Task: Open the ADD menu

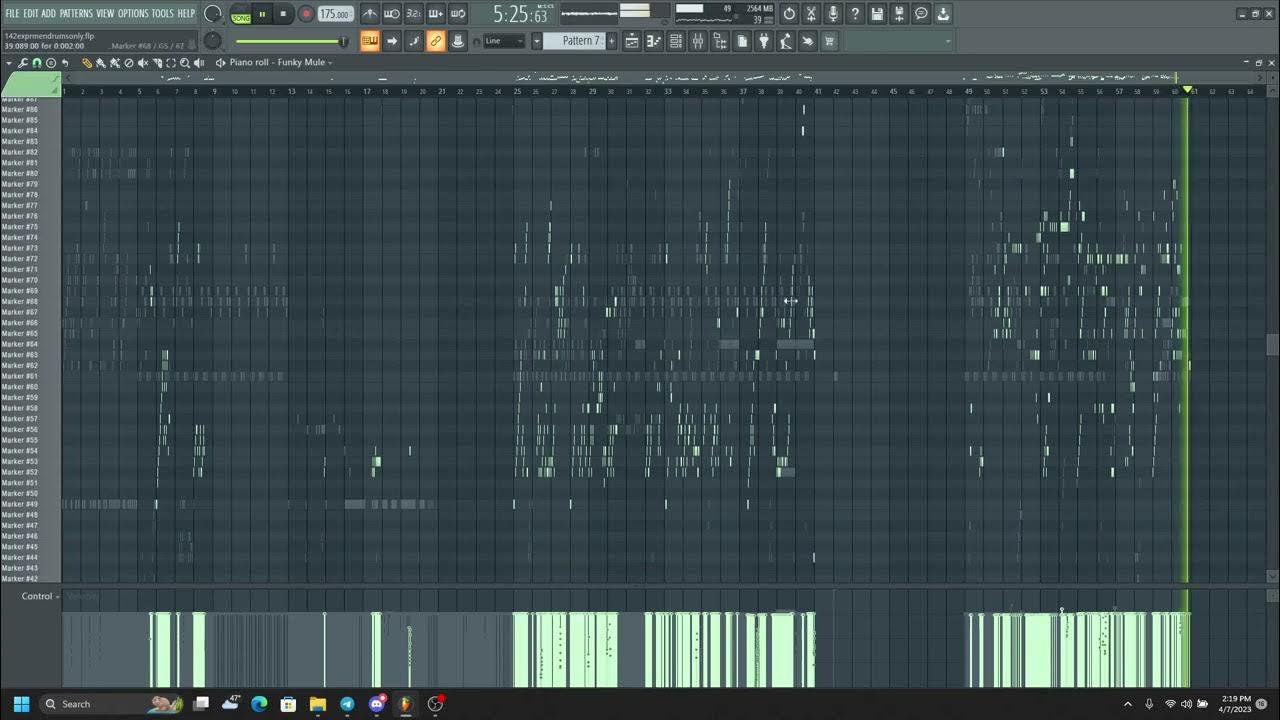Action: coord(49,13)
